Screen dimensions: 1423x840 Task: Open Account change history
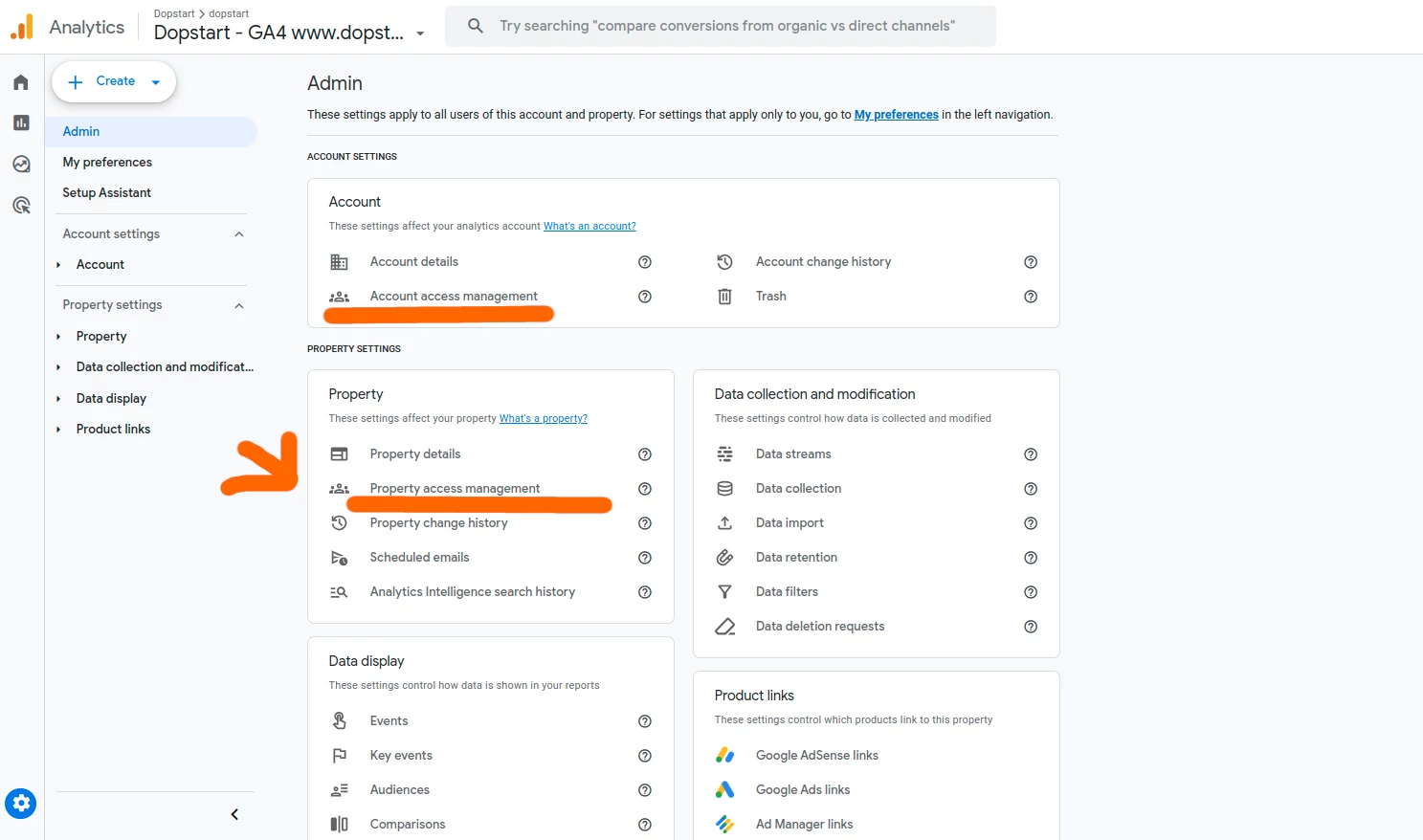tap(823, 262)
